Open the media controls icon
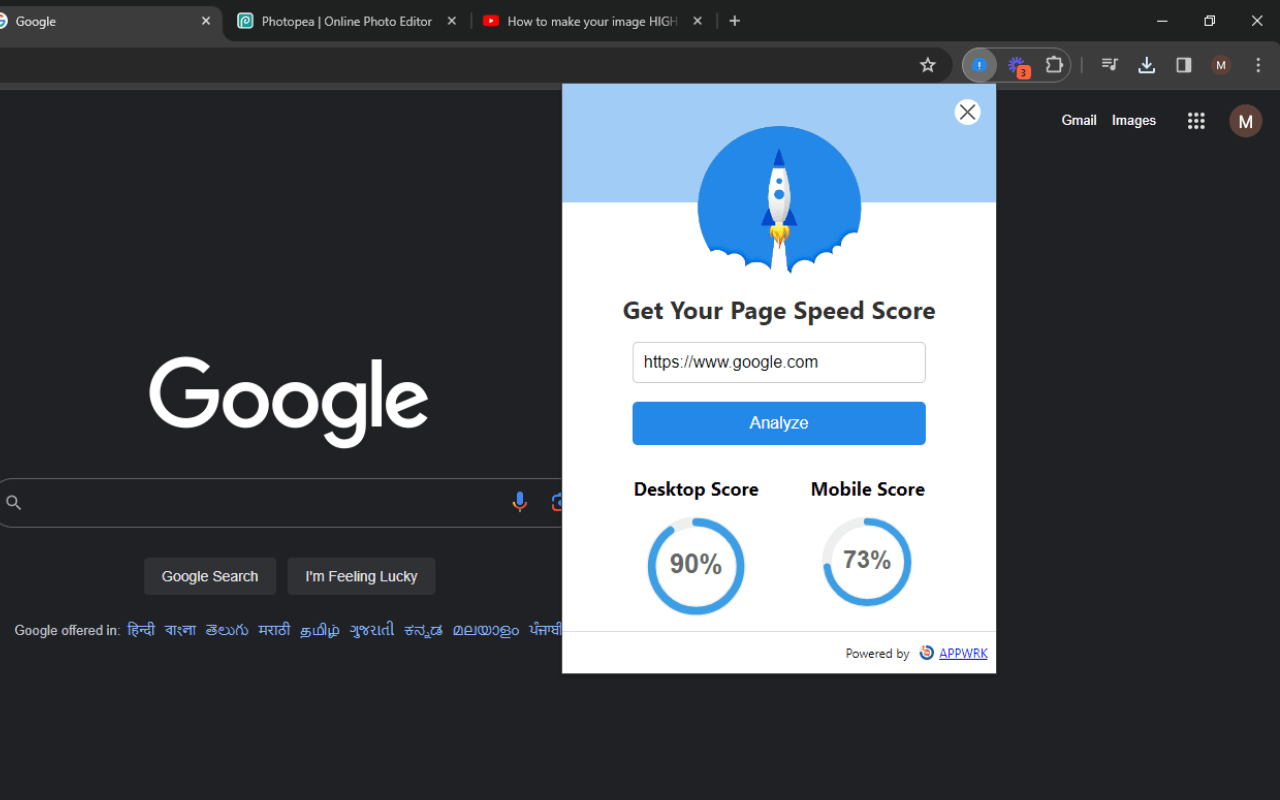The width and height of the screenshot is (1280, 800). point(1109,65)
